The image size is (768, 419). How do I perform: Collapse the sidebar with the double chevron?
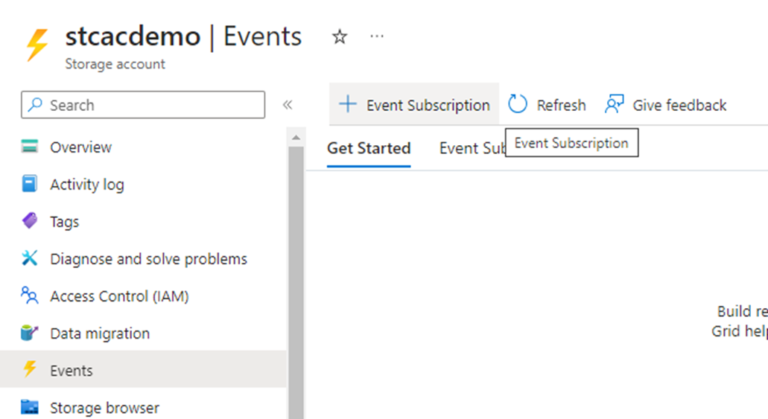click(x=288, y=104)
